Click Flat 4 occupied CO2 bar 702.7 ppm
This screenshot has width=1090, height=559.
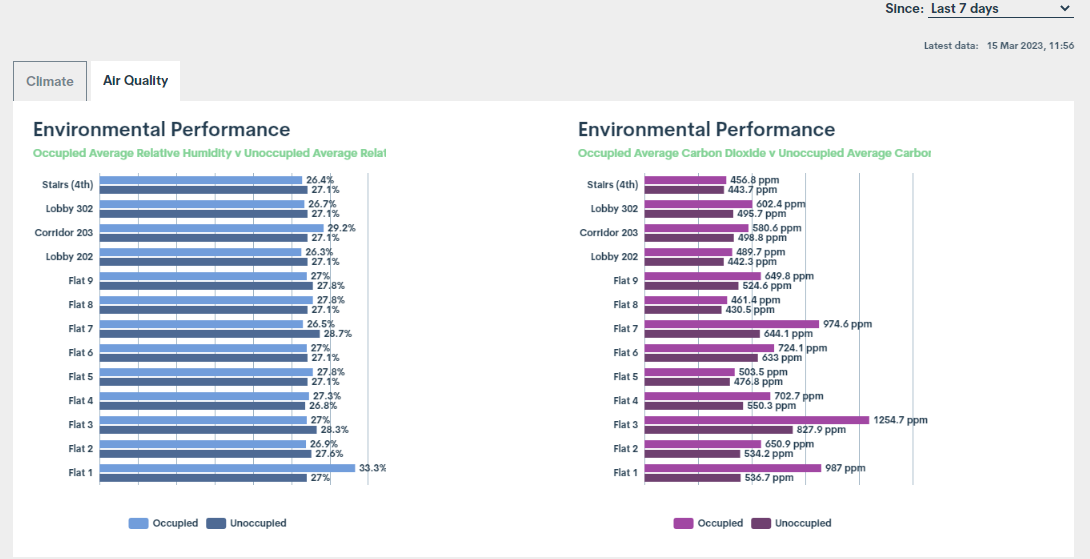pyautogui.click(x=707, y=396)
